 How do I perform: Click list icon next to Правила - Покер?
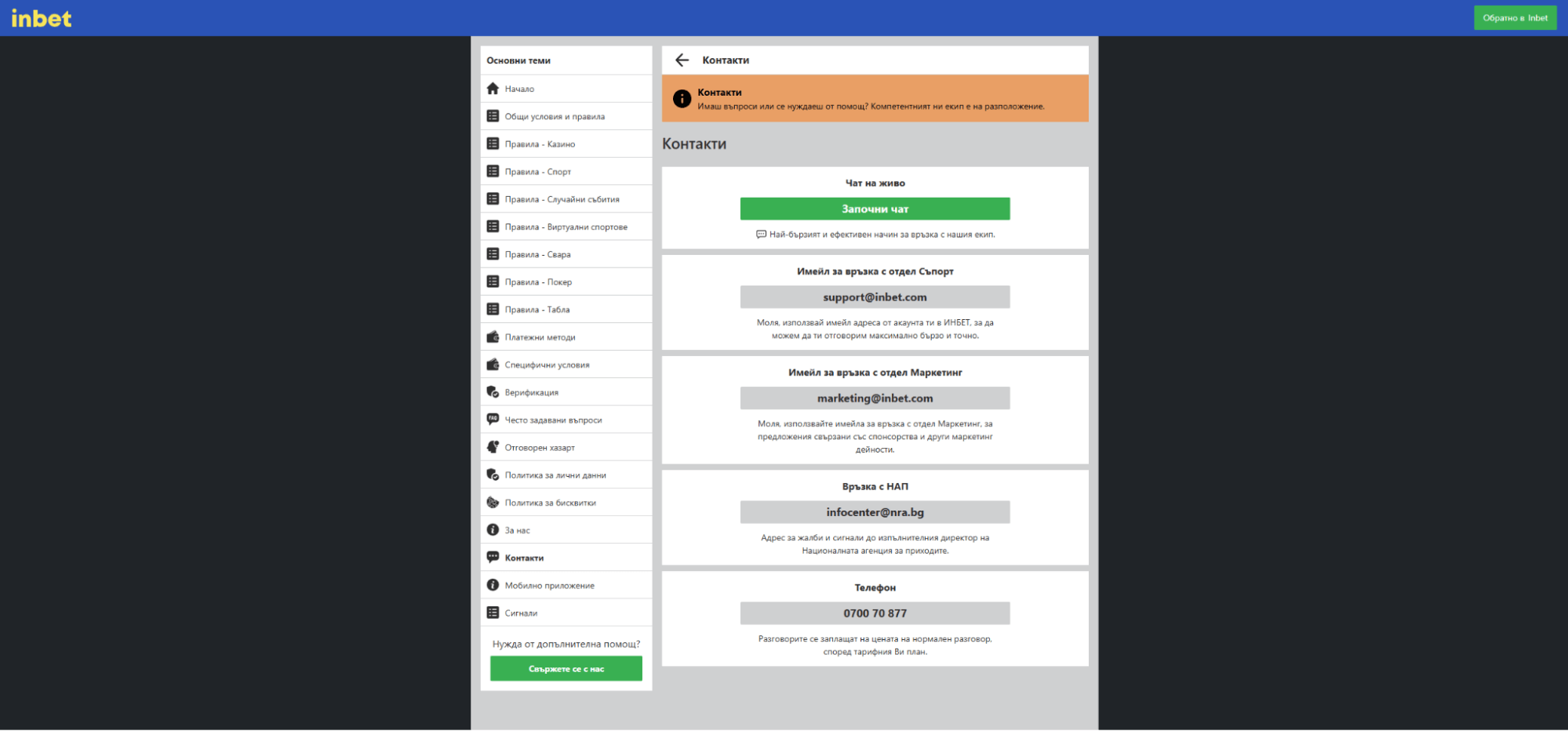click(x=493, y=282)
